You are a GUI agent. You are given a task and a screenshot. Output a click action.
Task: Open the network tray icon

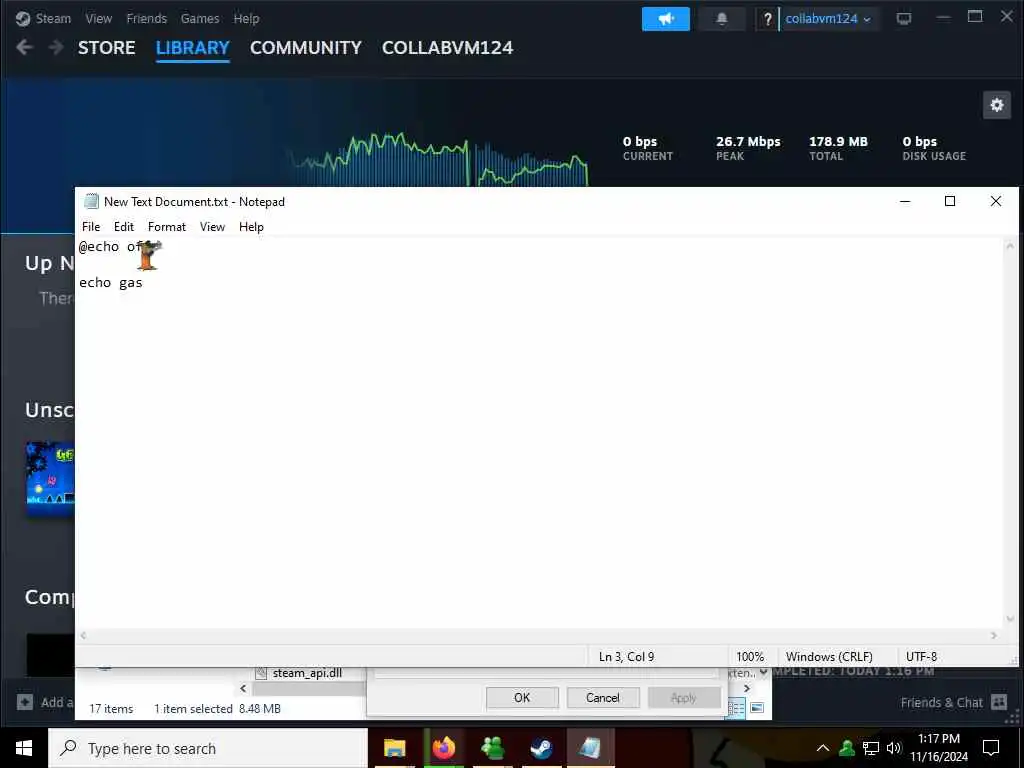[871, 748]
